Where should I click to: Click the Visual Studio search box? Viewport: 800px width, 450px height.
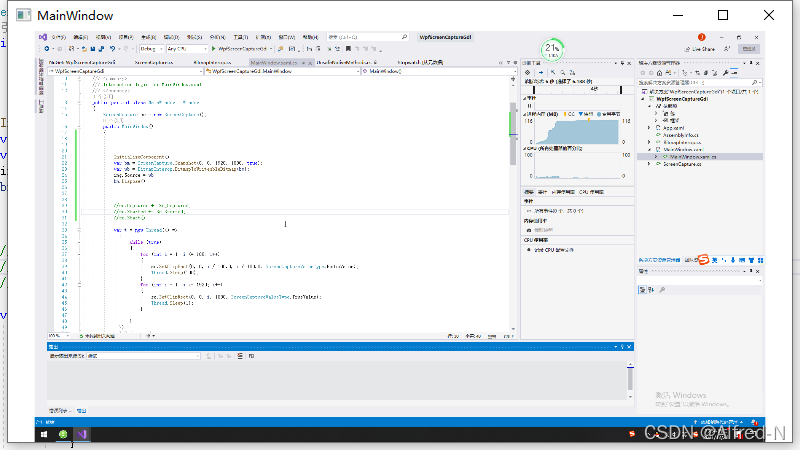coord(367,37)
